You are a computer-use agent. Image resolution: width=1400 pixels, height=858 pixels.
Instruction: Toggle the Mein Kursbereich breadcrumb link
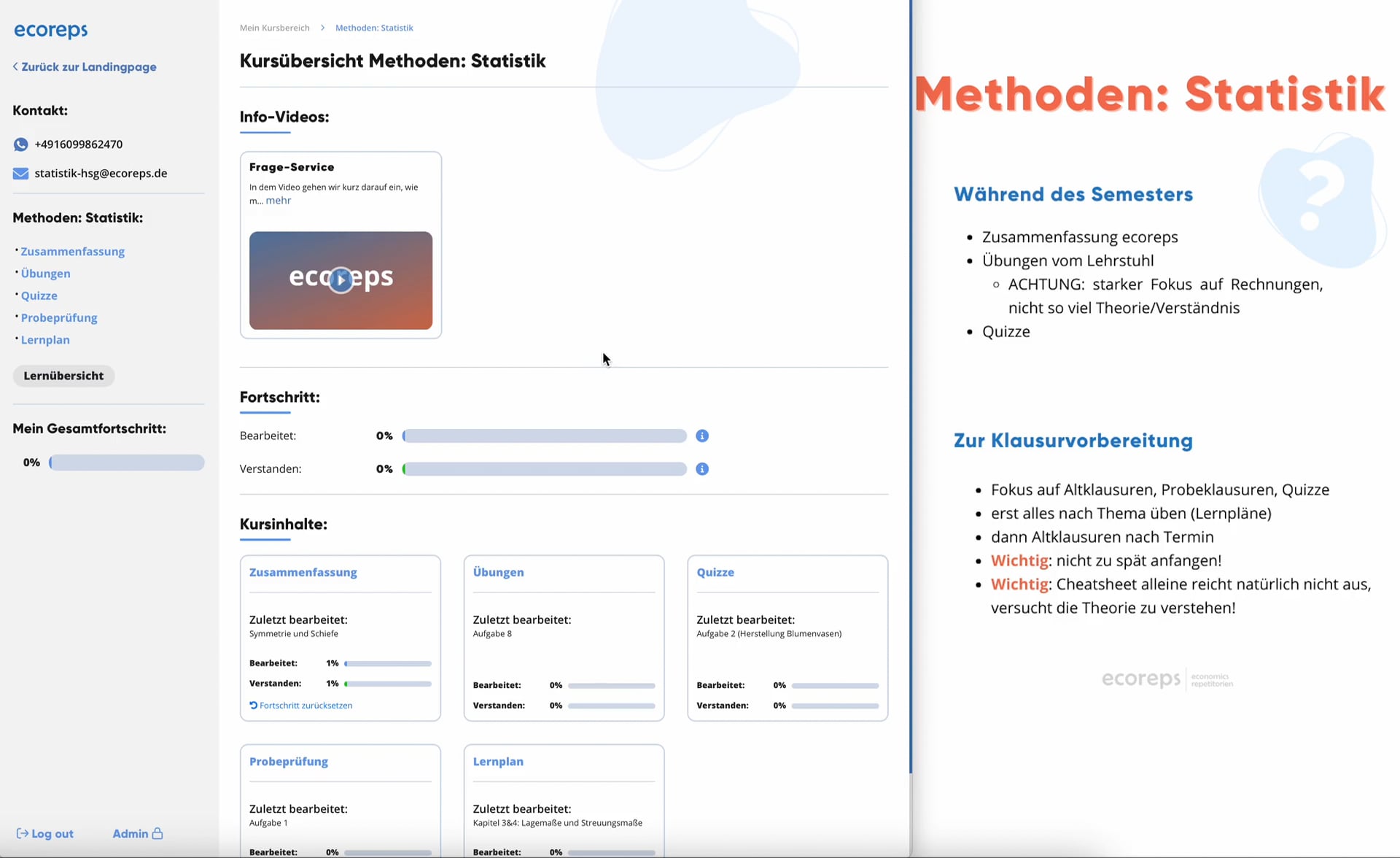[x=275, y=27]
